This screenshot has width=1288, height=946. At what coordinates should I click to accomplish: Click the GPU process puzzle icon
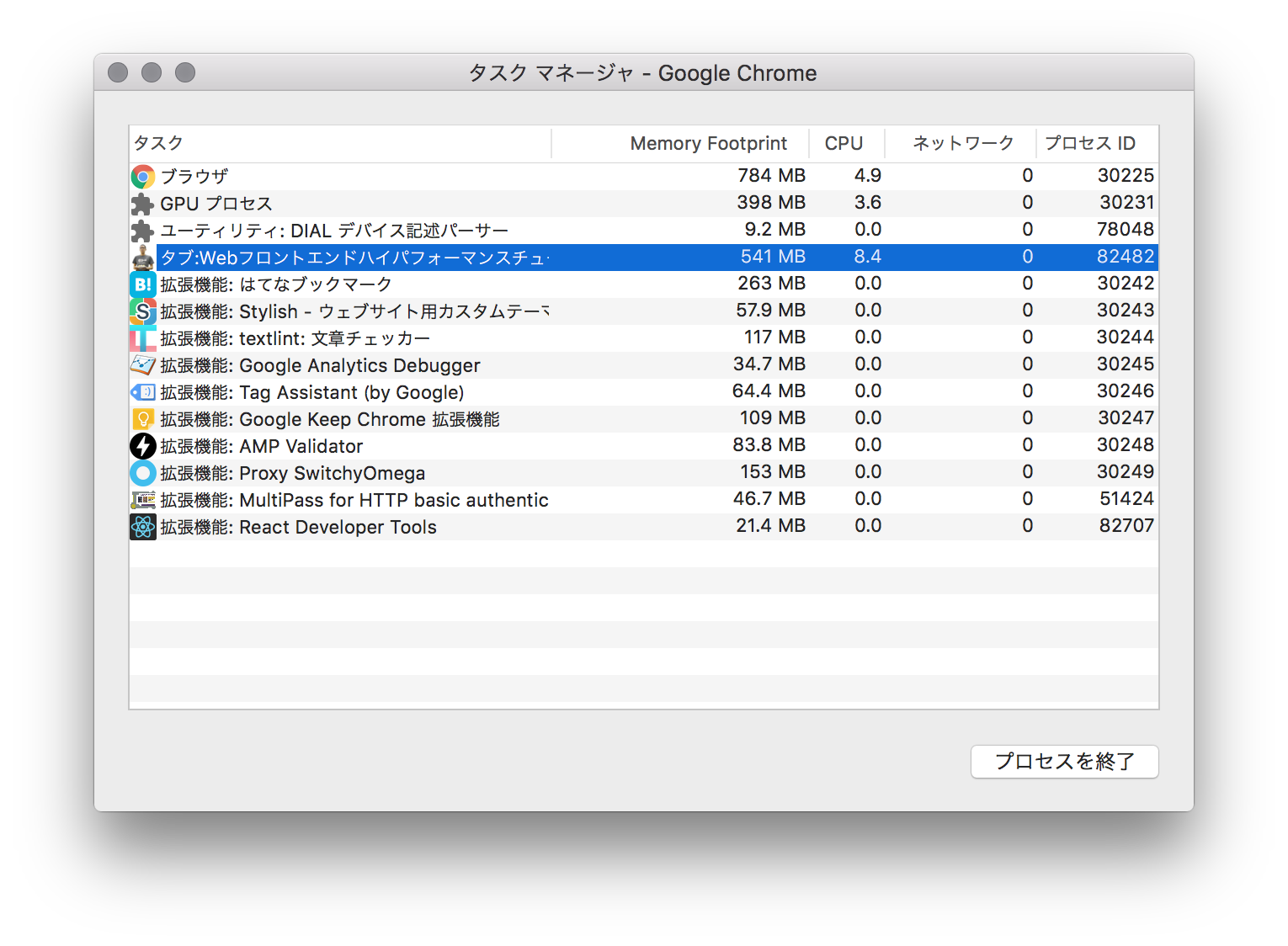[x=143, y=204]
